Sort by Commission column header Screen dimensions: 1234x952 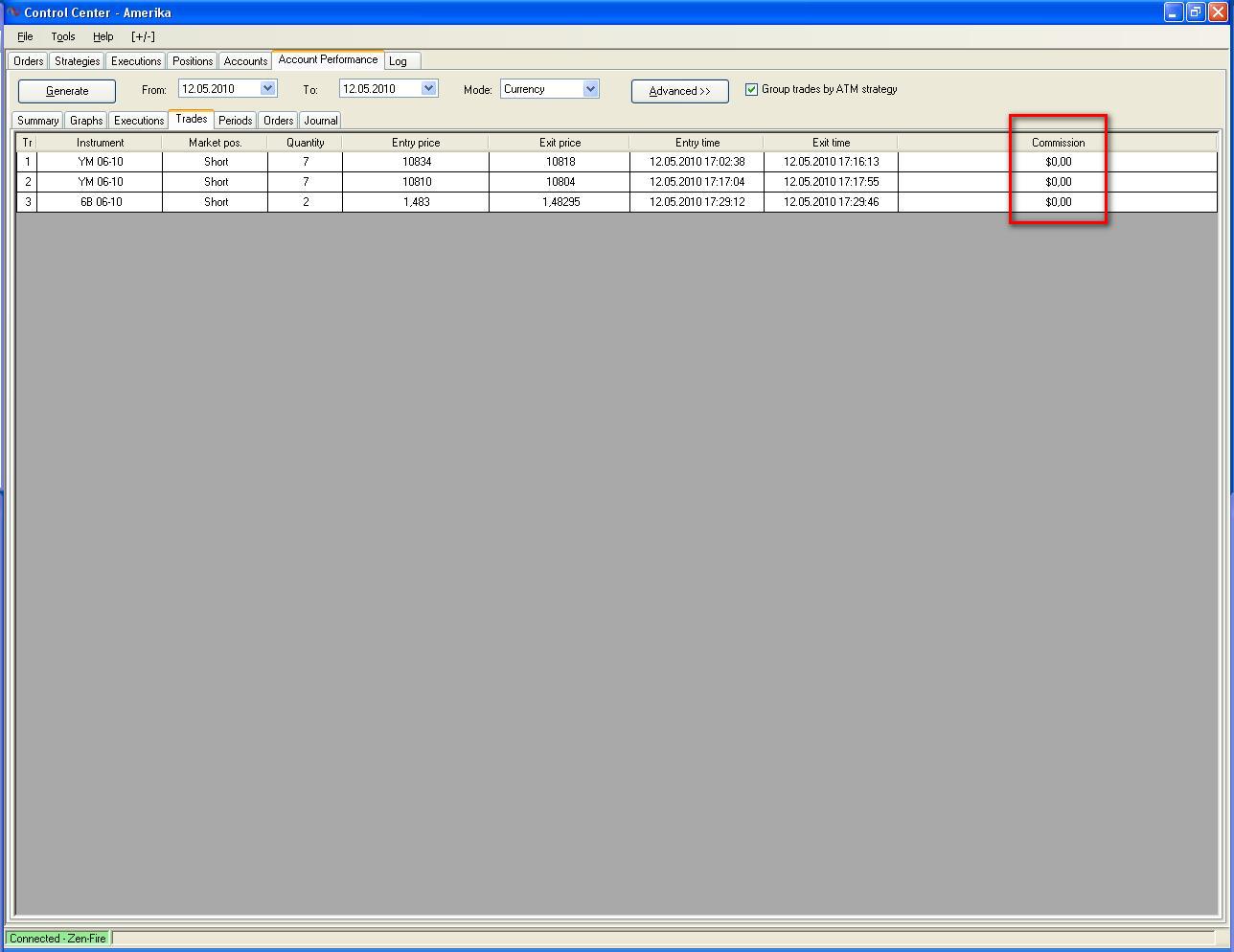coord(1058,143)
